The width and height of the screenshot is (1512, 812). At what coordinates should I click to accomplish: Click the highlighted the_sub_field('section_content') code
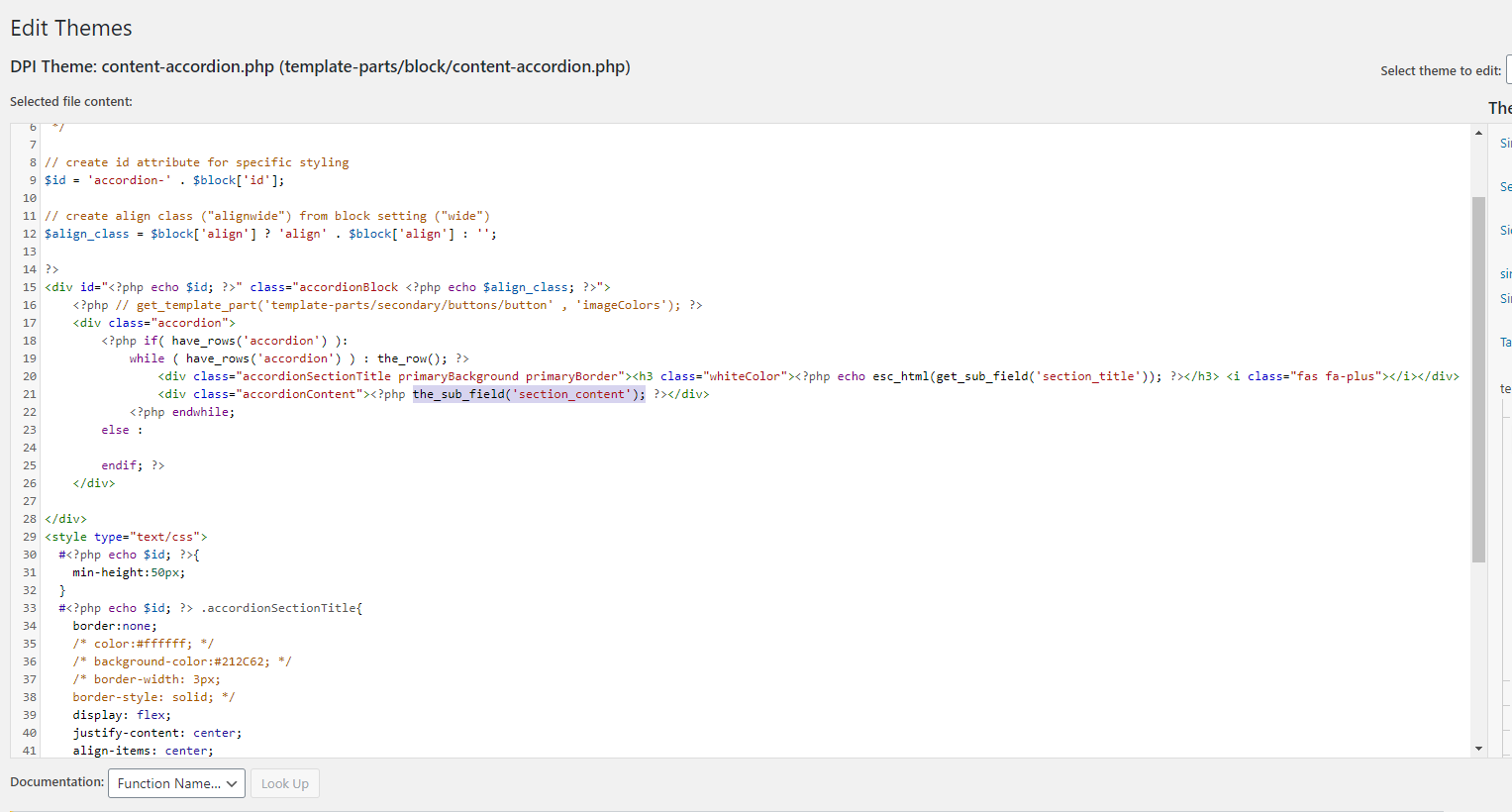pos(529,394)
